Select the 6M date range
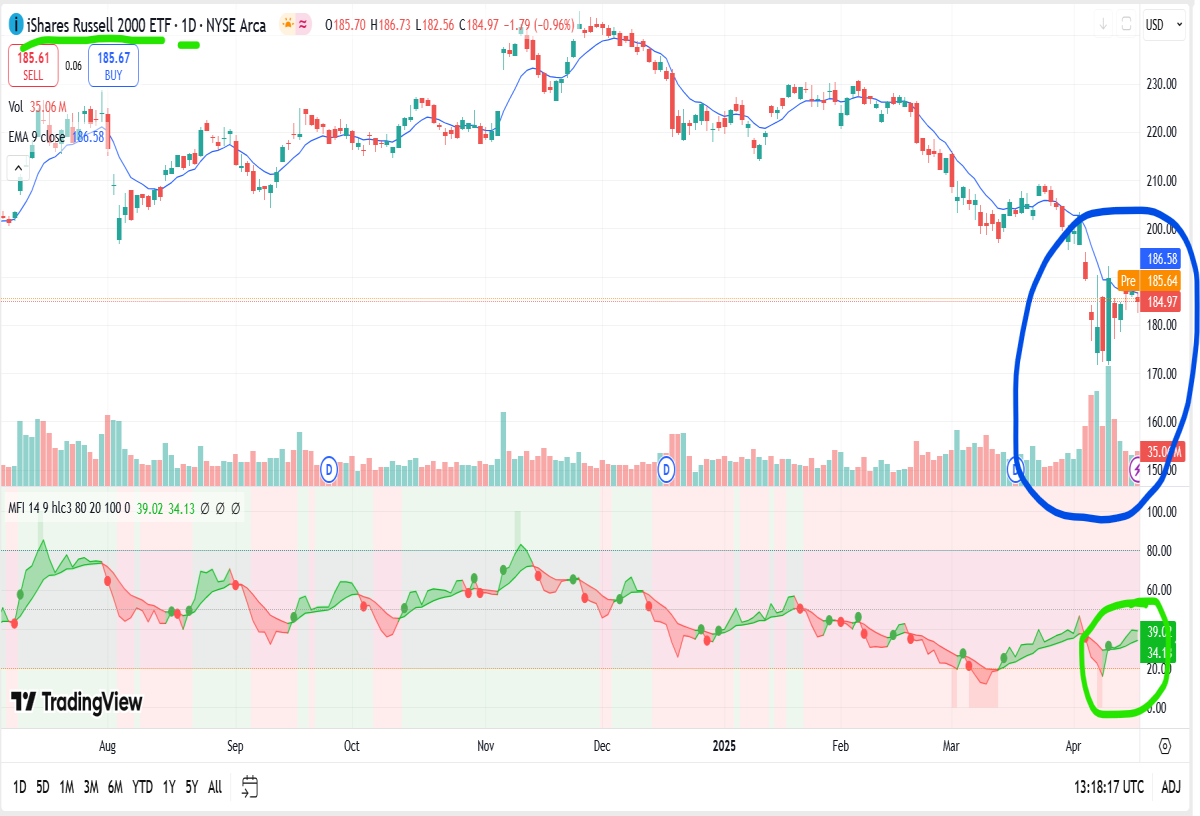The height and width of the screenshot is (816, 1200). 115,787
